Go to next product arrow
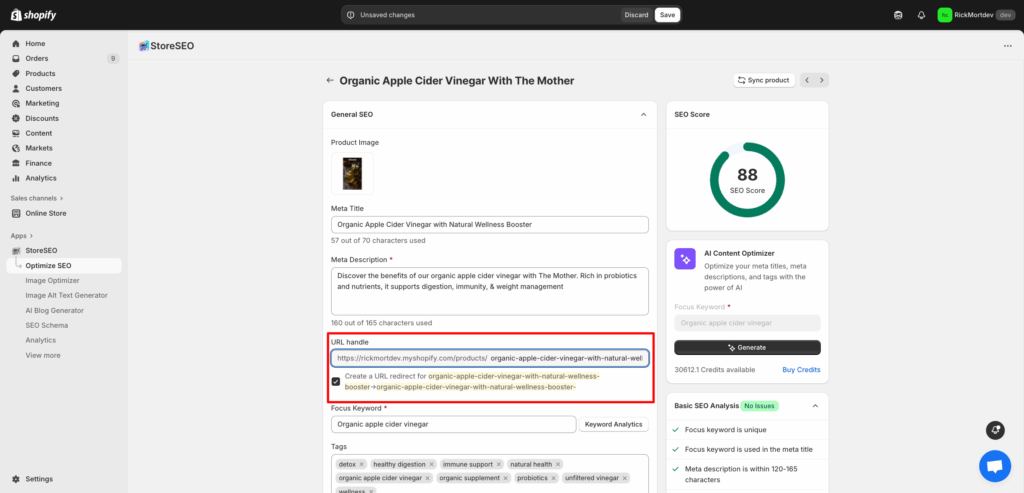 tap(822, 80)
